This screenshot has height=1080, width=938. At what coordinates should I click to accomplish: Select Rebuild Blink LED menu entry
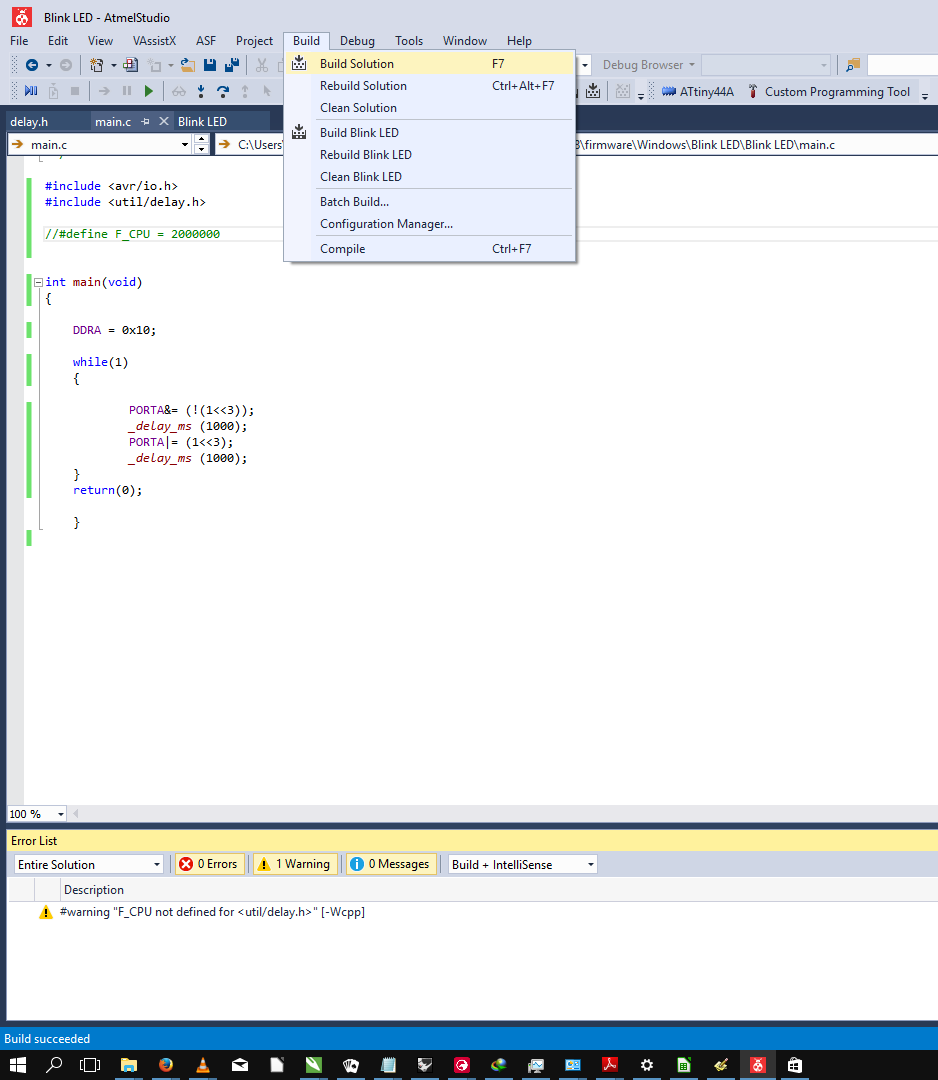point(430,154)
